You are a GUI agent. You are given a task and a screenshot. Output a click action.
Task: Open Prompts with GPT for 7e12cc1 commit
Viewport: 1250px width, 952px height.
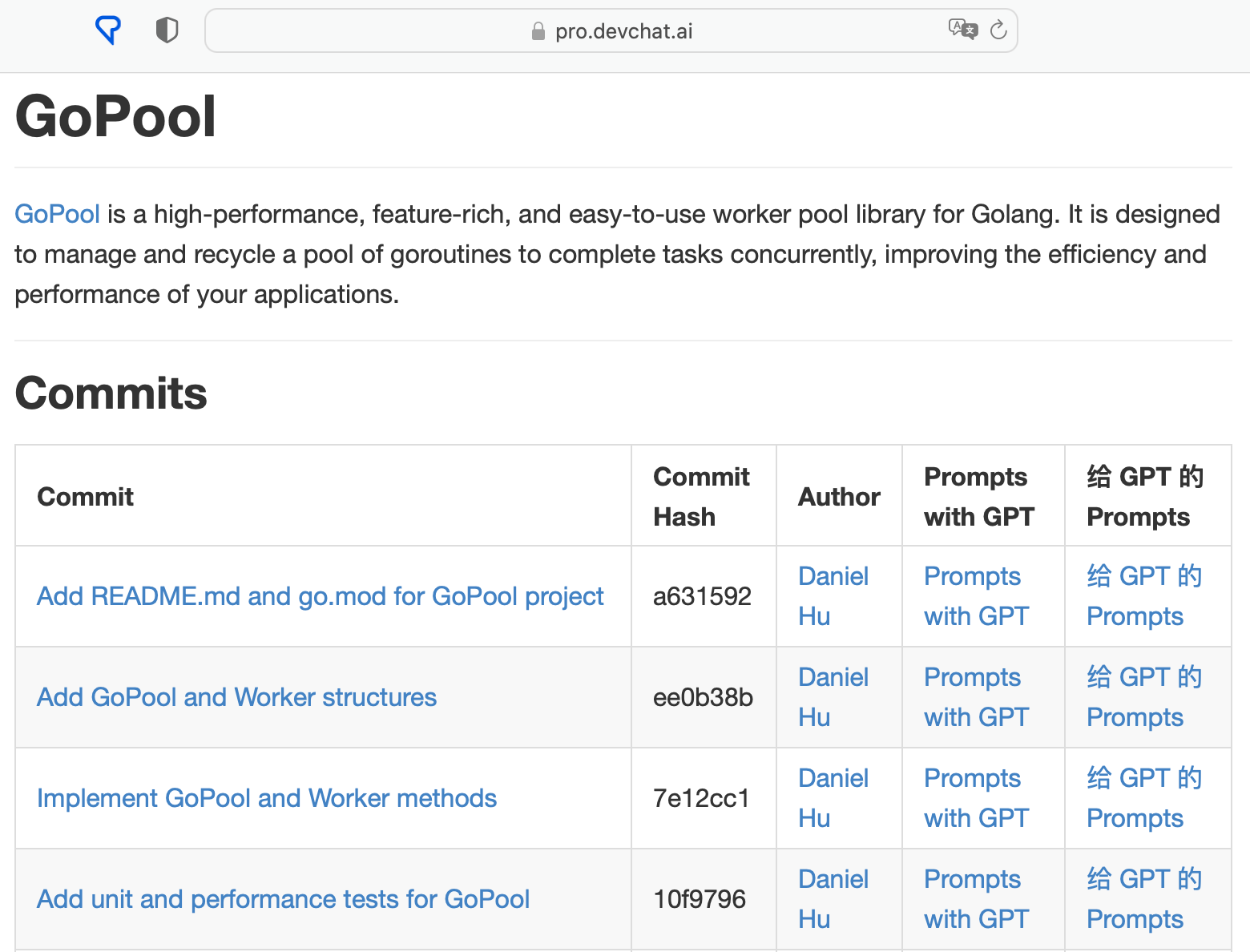[976, 798]
